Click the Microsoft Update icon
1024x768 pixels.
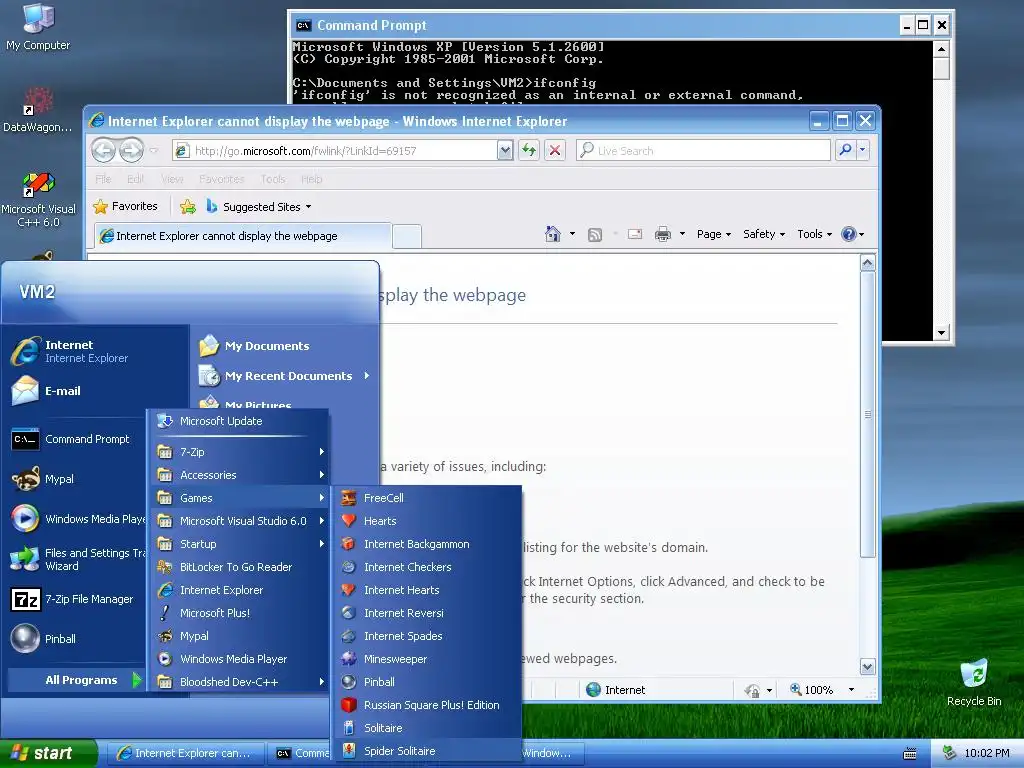(165, 421)
